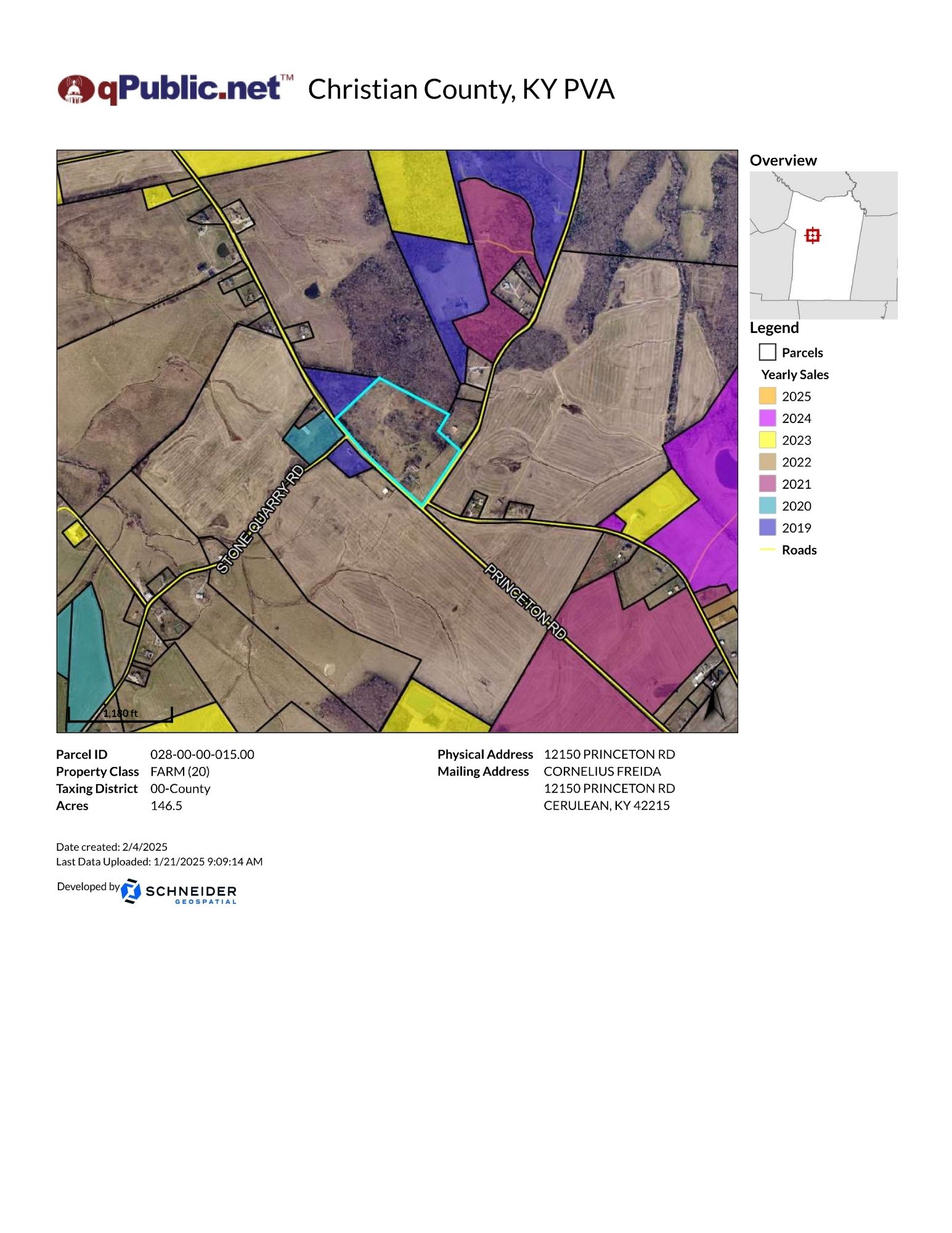Click the red crosshair marker in Overview
Viewport: 952px width, 1233px height.
point(813,236)
